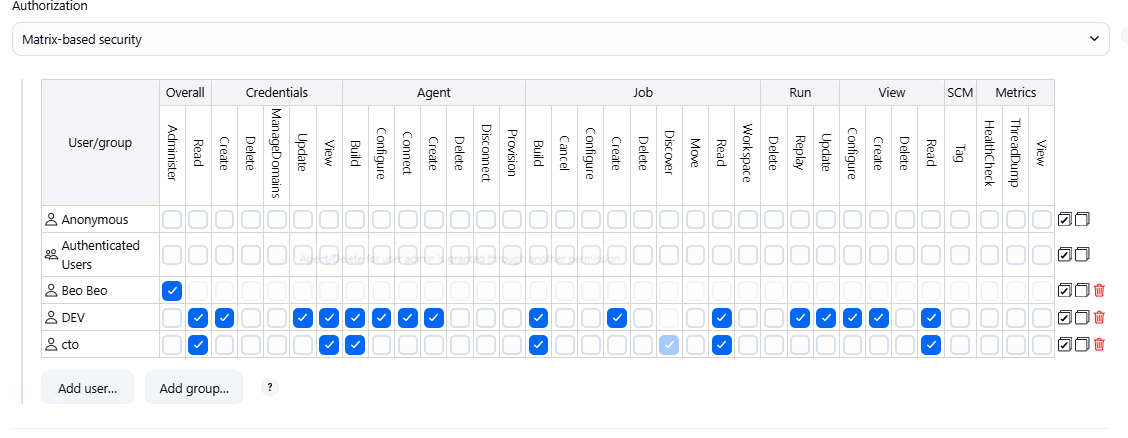Disable Credentials Create for DEV
The image size is (1128, 438).
[x=224, y=318]
